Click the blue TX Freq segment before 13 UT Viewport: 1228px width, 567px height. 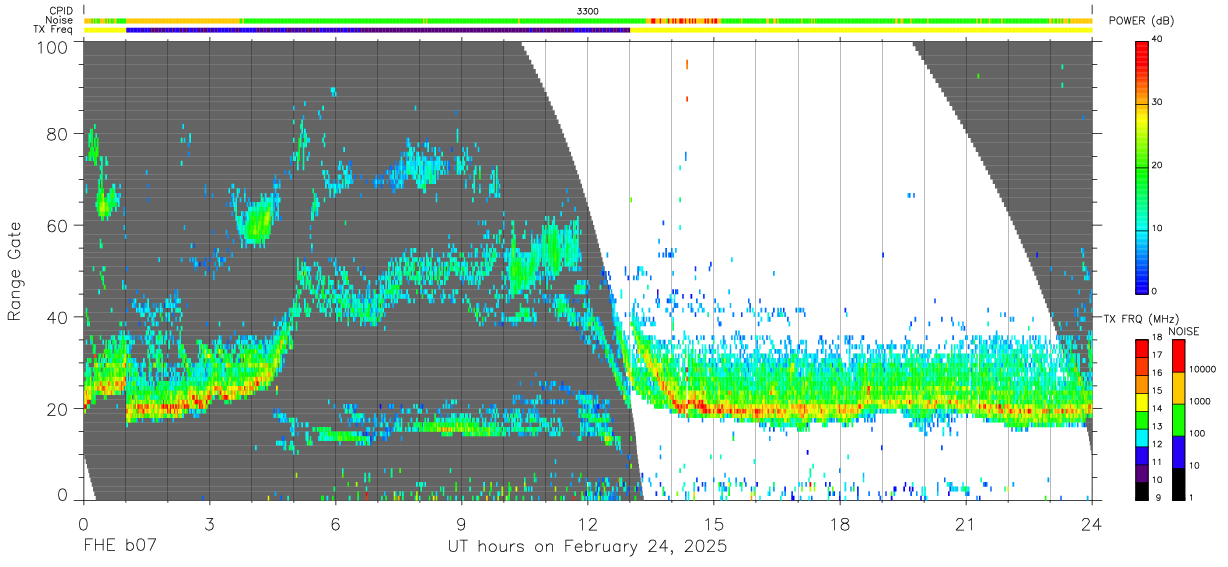(378, 30)
